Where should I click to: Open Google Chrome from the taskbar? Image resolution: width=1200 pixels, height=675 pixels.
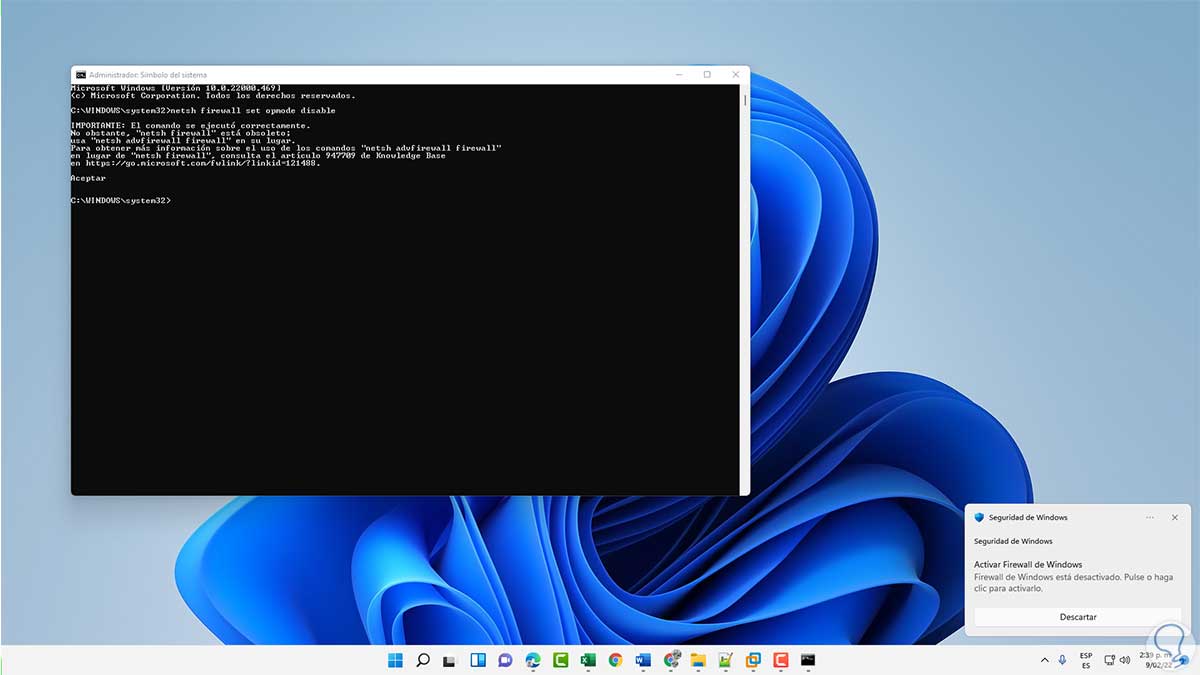pos(615,660)
